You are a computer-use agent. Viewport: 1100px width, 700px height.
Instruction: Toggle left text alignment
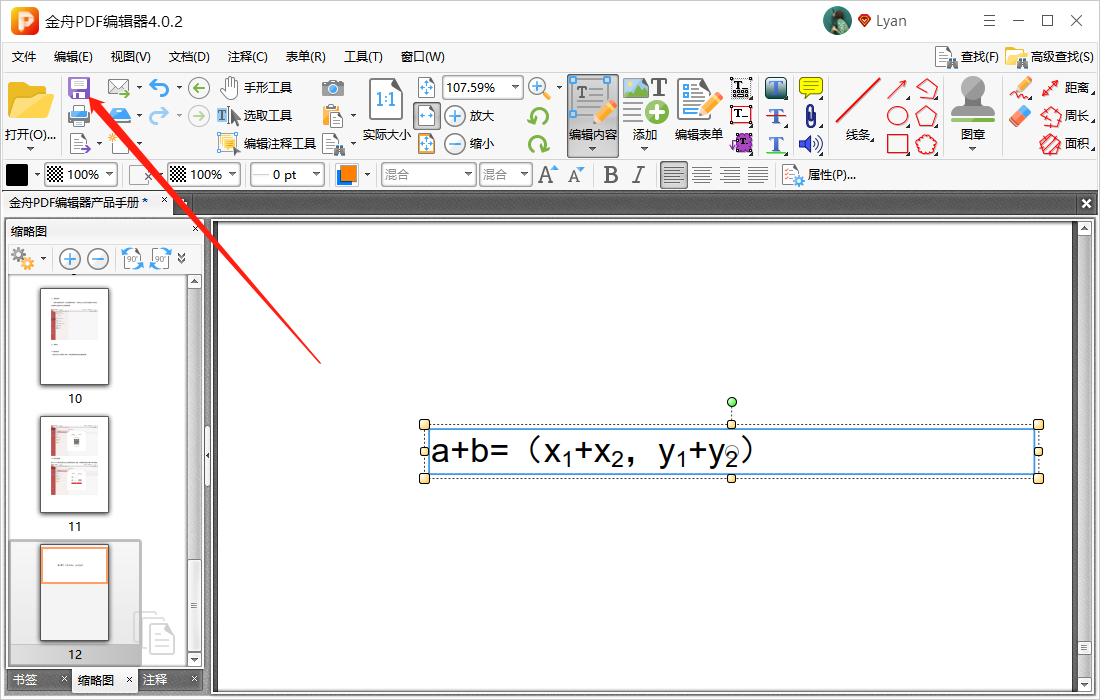coord(673,175)
